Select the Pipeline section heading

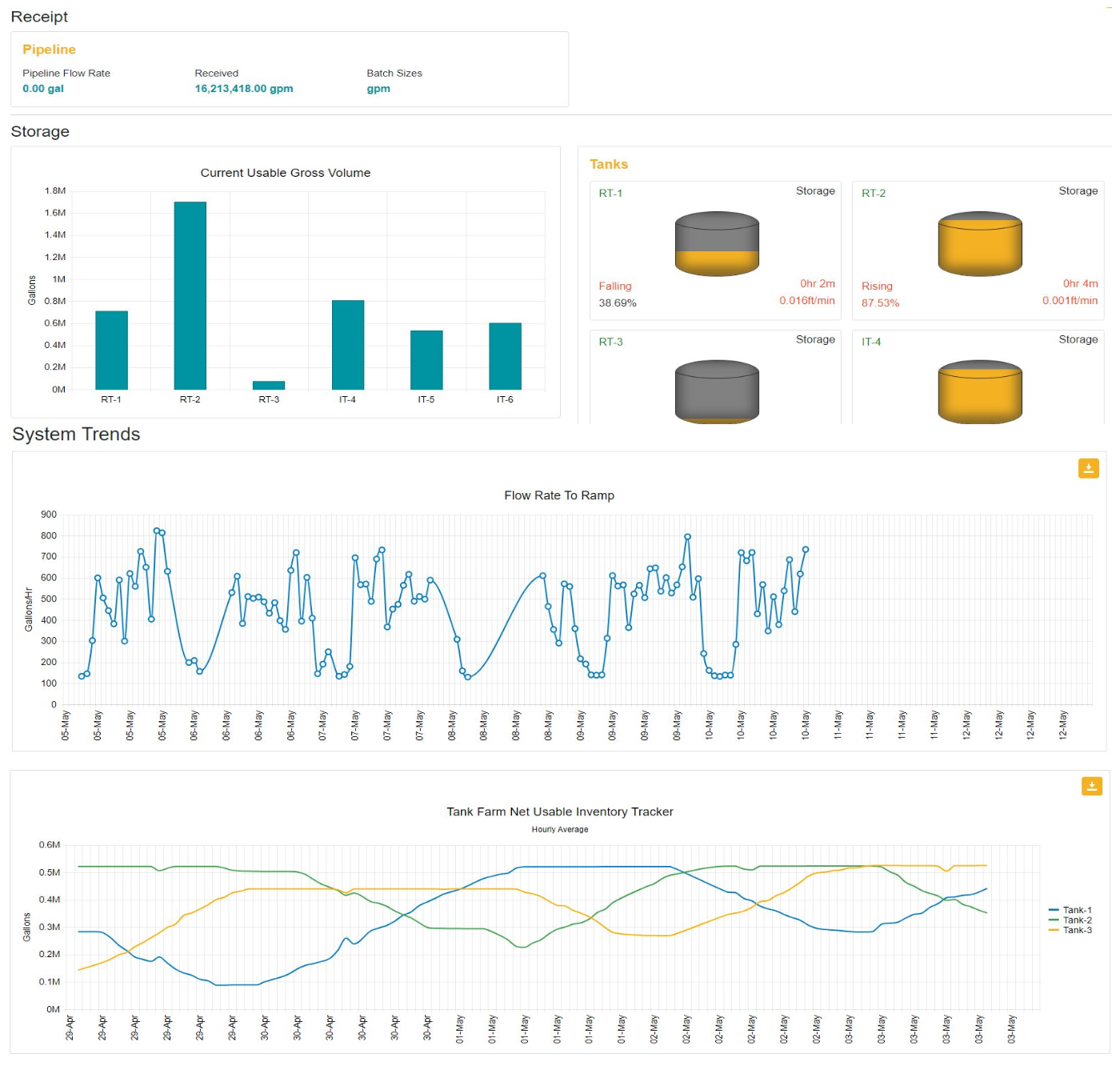49,49
